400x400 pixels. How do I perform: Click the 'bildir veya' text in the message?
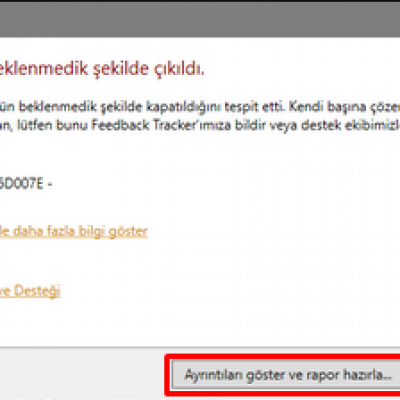click(266, 125)
